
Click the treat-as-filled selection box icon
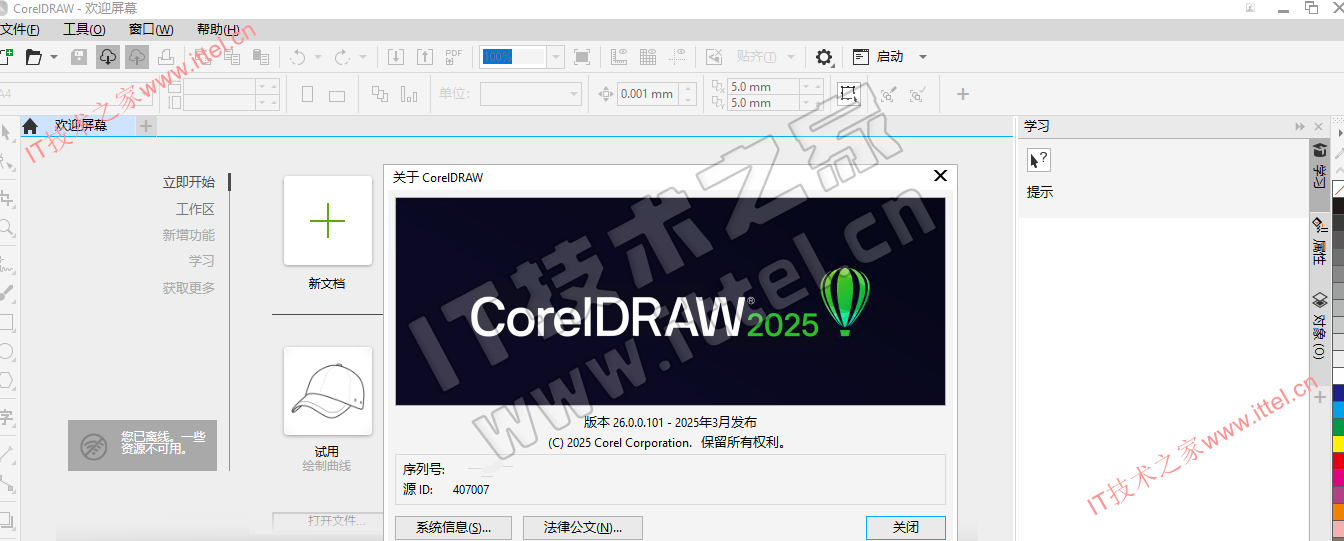[848, 94]
